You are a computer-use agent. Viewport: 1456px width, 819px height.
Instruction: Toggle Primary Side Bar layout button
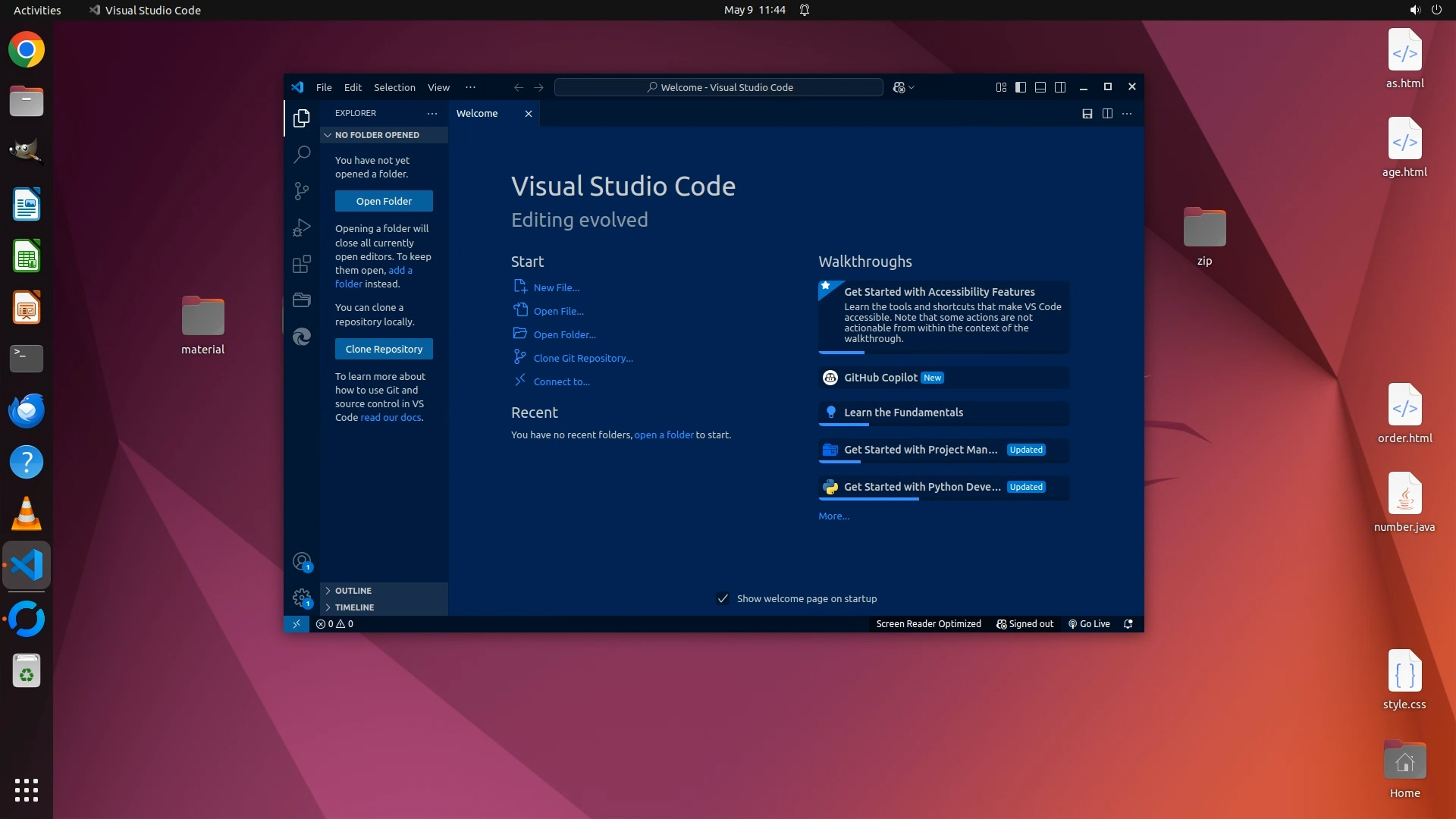click(x=1021, y=87)
